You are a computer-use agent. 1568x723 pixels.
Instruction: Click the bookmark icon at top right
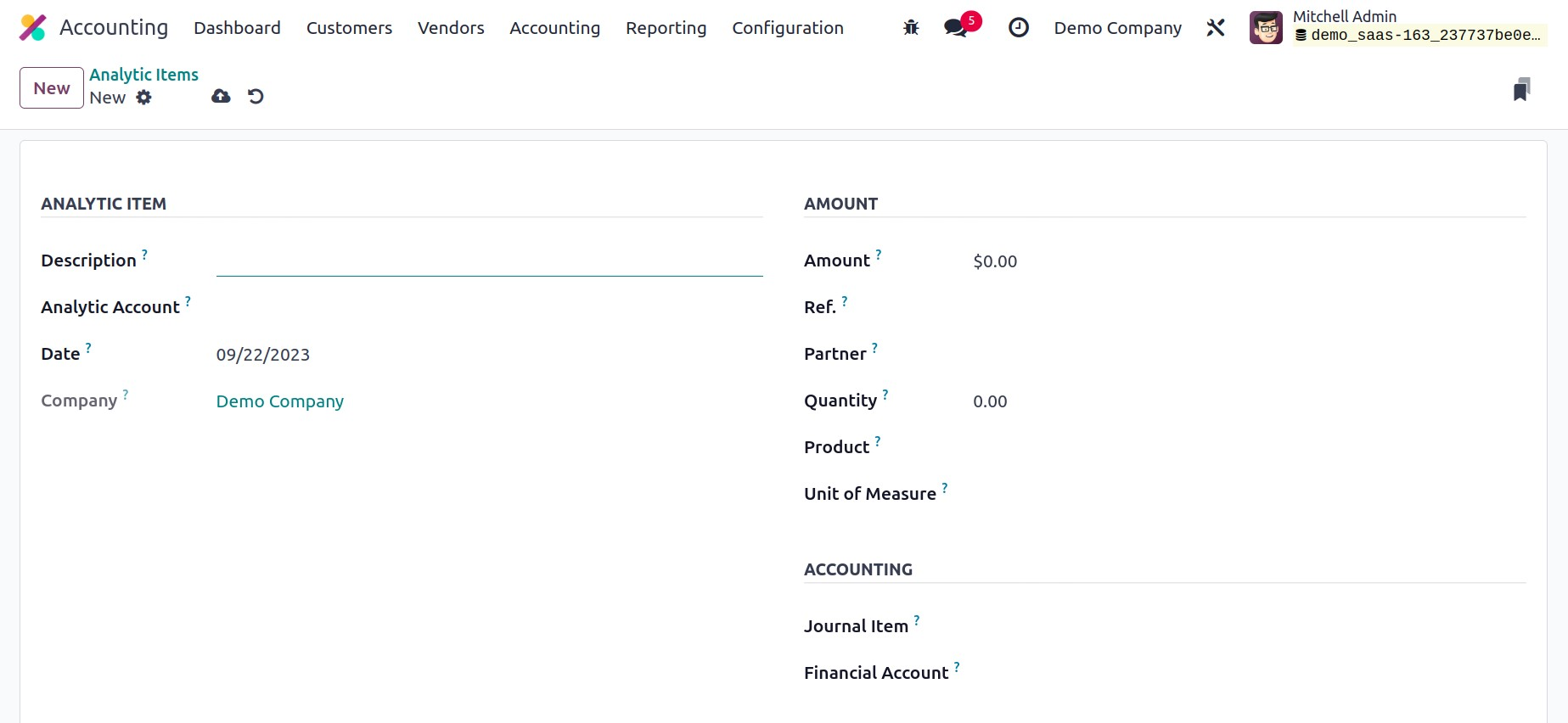(1521, 89)
